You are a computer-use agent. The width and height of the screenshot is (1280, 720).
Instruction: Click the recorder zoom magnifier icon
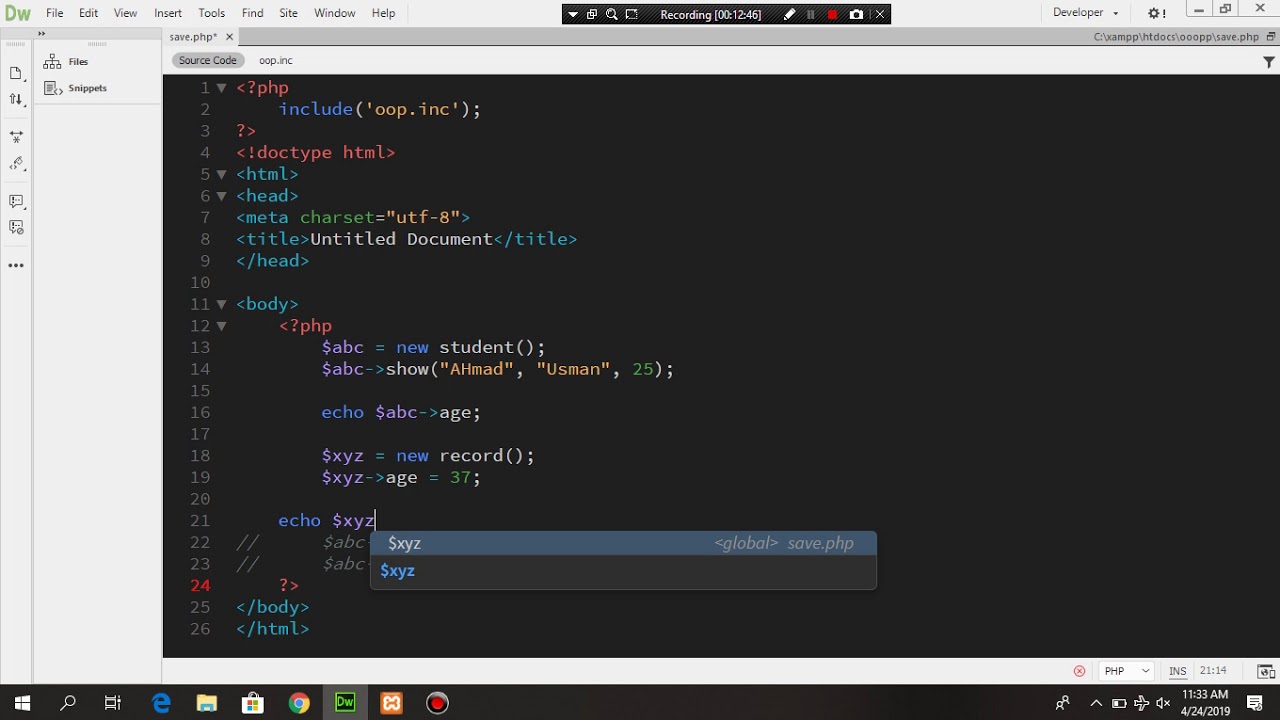tap(611, 15)
